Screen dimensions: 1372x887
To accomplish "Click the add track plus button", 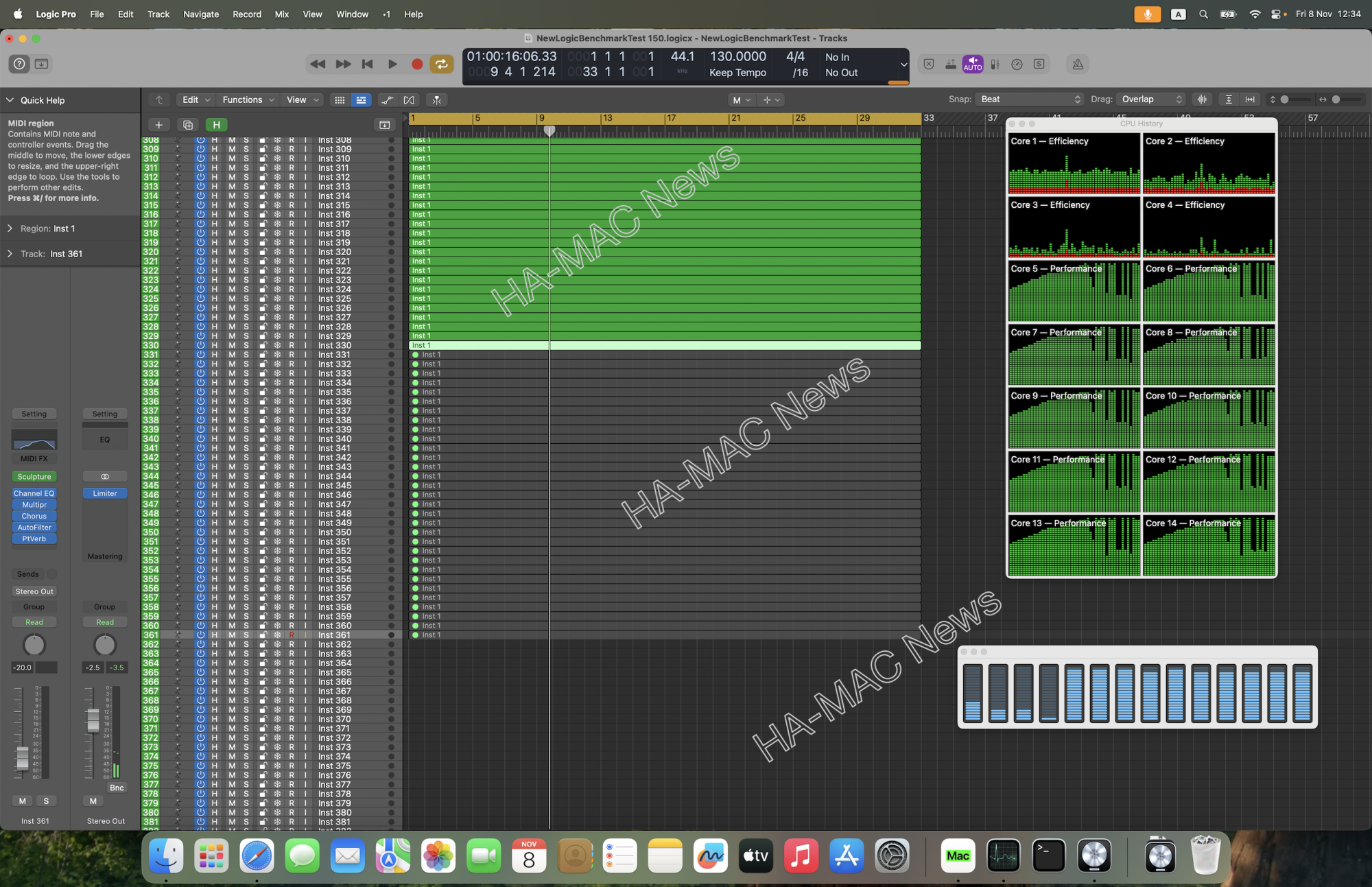I will coord(158,124).
